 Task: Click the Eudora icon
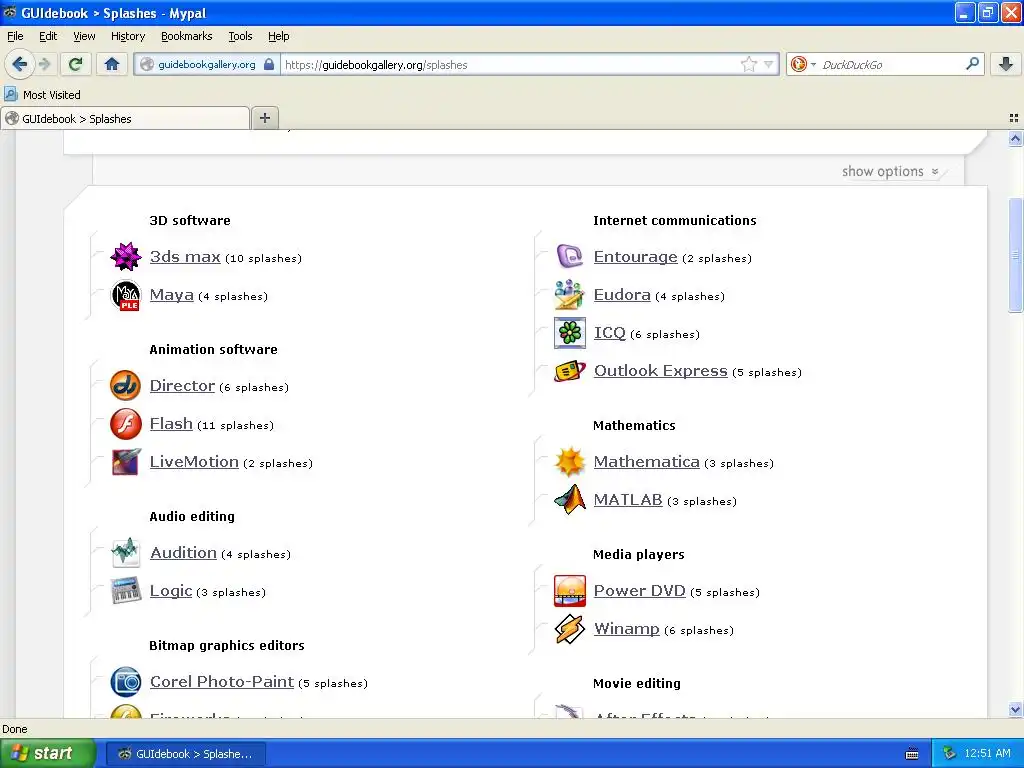pyautogui.click(x=569, y=295)
